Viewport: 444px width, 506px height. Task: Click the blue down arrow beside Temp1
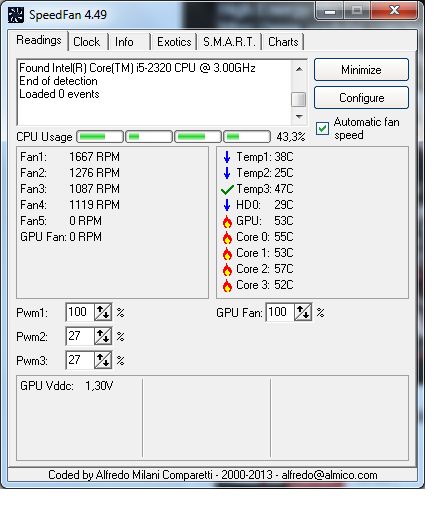point(227,157)
